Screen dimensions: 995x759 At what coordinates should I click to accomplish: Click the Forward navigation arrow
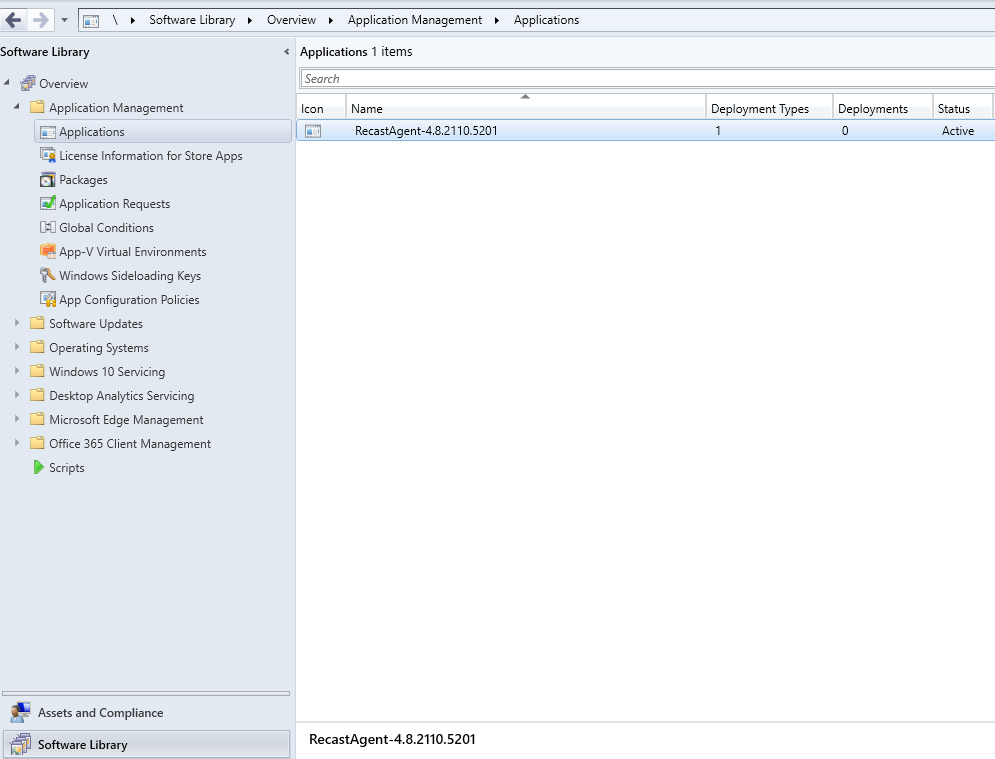41,20
